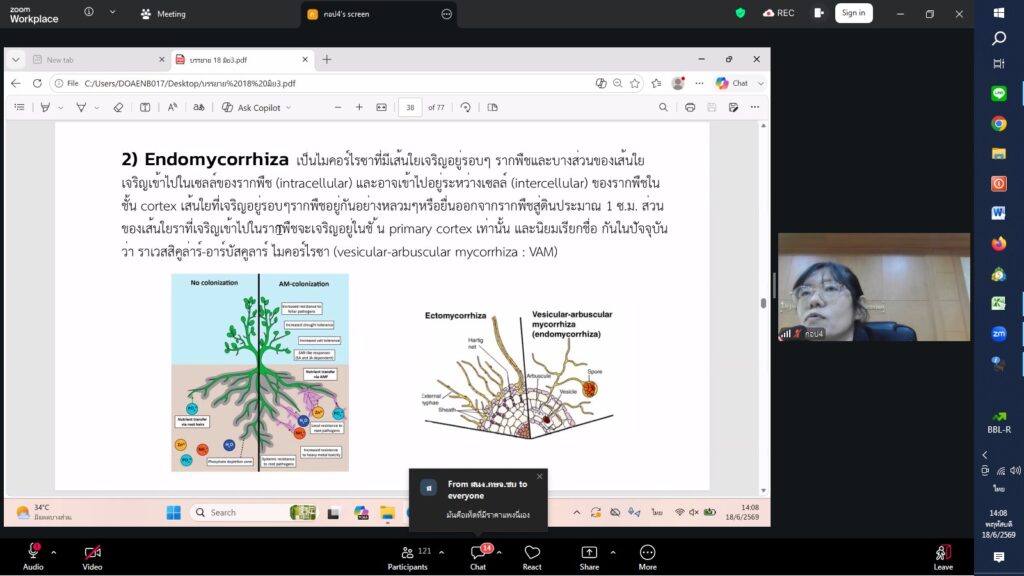Click Ask Copilot in PDF toolbar
Viewport: 1024px width, 576px height.
point(251,108)
